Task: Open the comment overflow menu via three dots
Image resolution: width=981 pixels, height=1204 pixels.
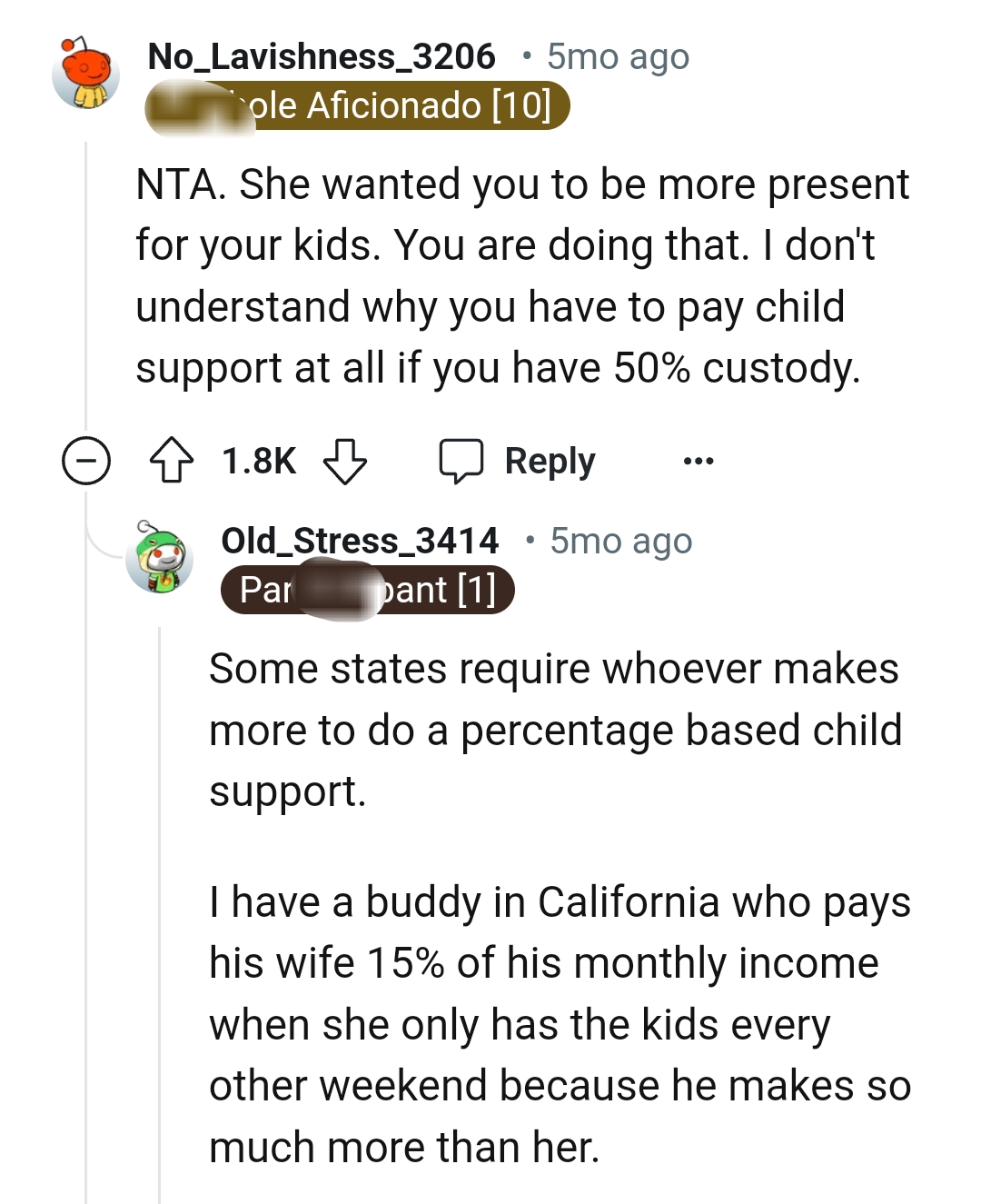Action: [x=699, y=460]
